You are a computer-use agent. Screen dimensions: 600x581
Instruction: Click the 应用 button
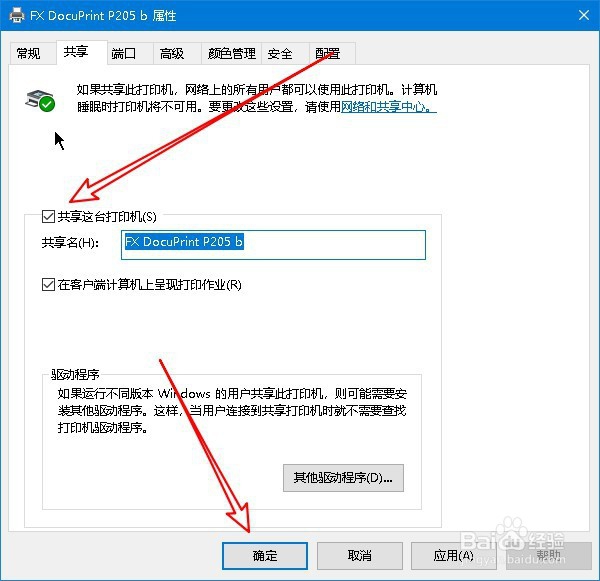coord(454,556)
